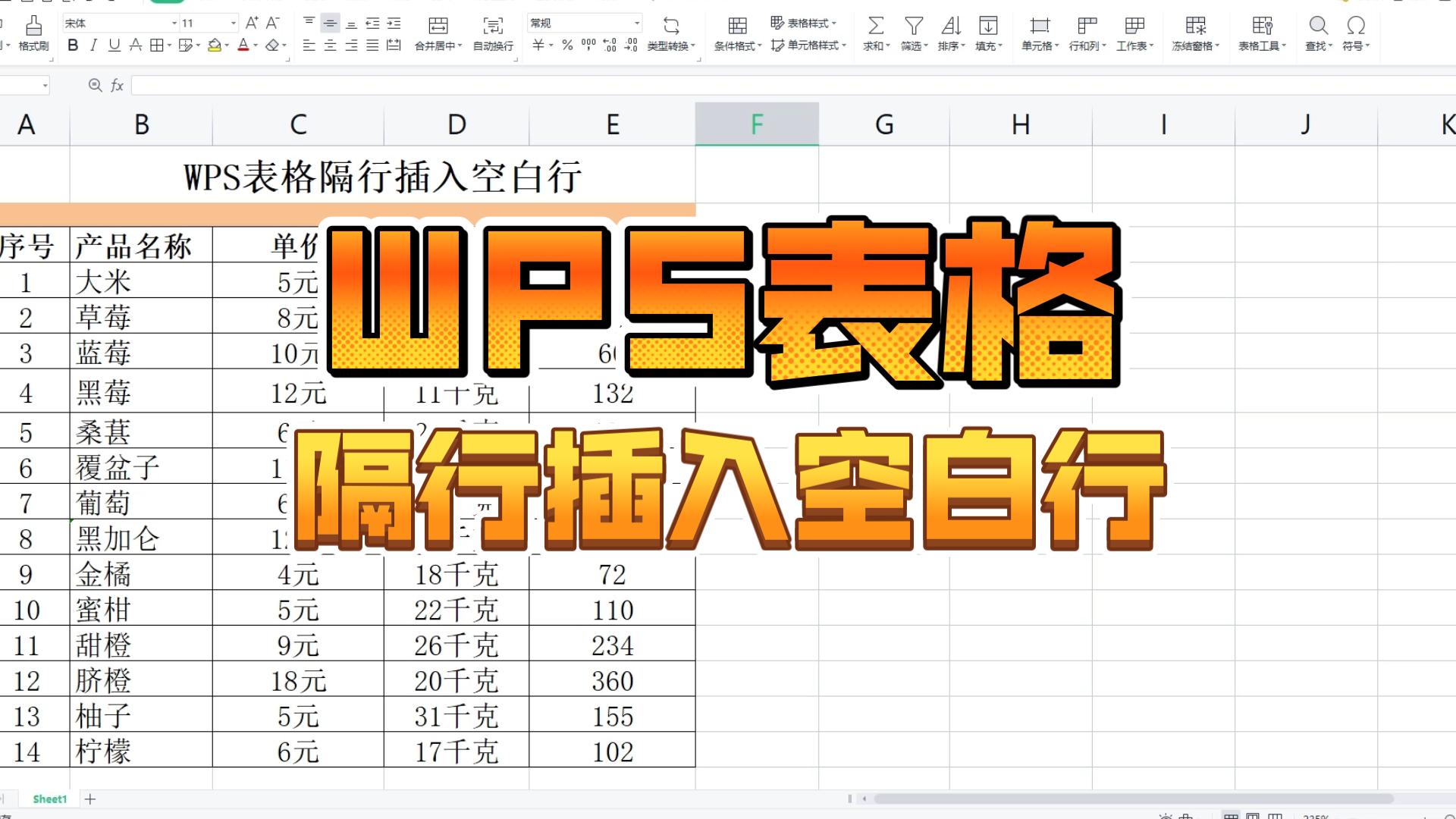1456x819 pixels.
Task: Click the Table Tools (表格工具) icon
Action: (1263, 26)
